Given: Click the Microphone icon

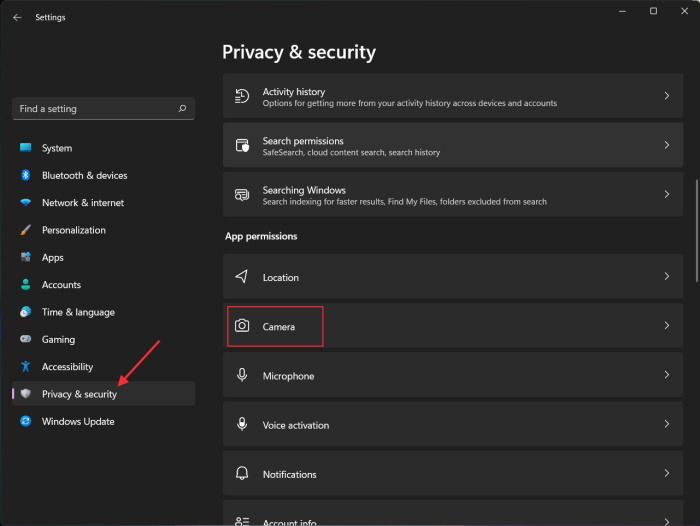Looking at the screenshot, I should click(x=242, y=375).
